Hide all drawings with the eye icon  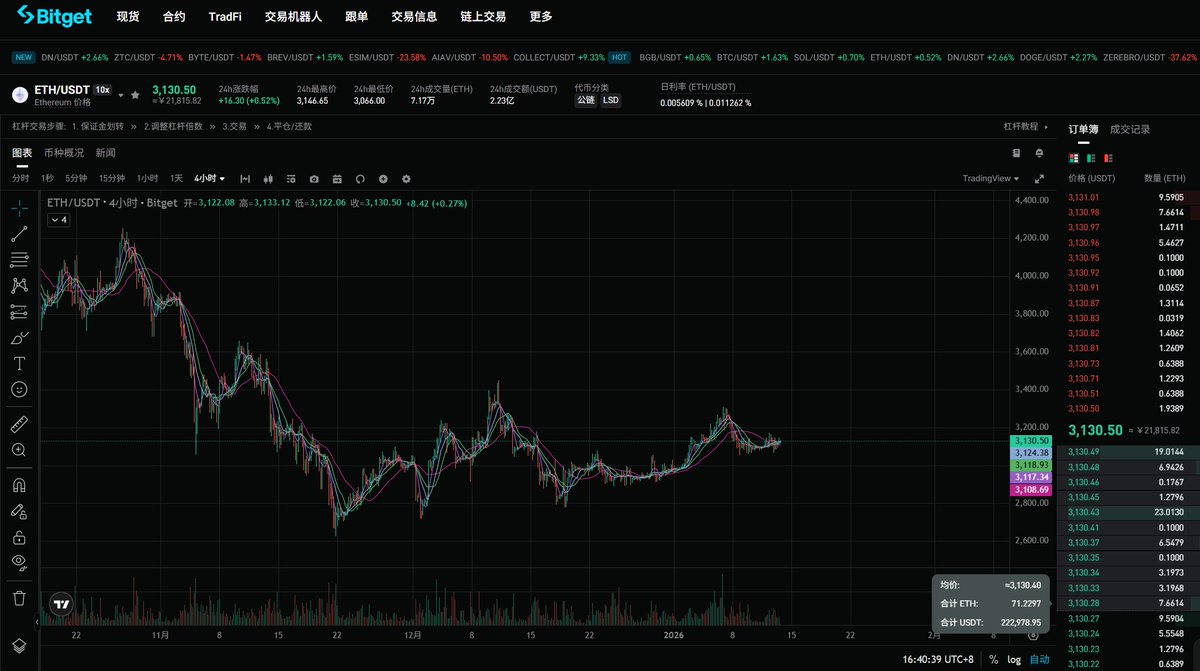[19, 563]
